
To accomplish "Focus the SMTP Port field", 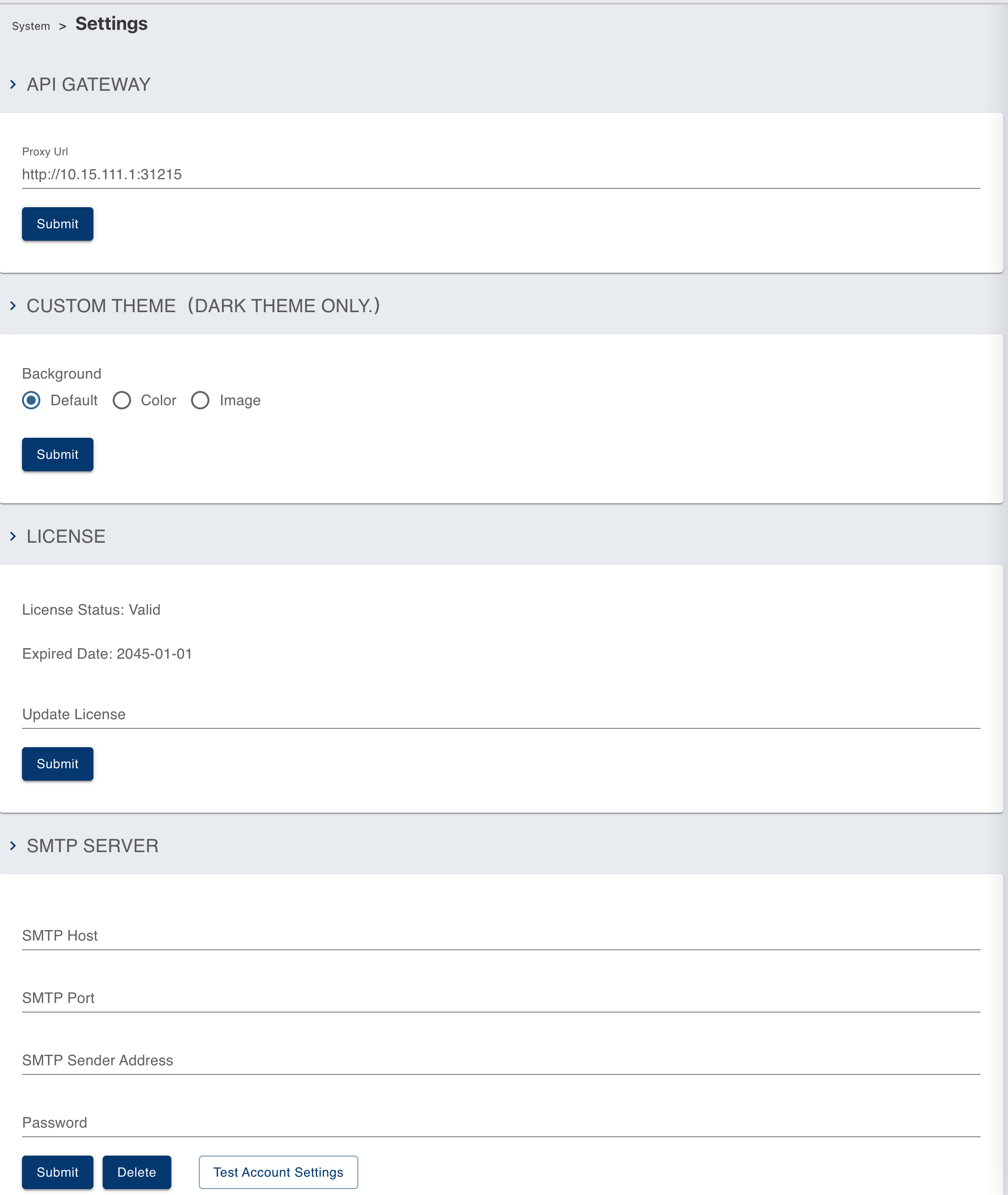I will point(501,998).
